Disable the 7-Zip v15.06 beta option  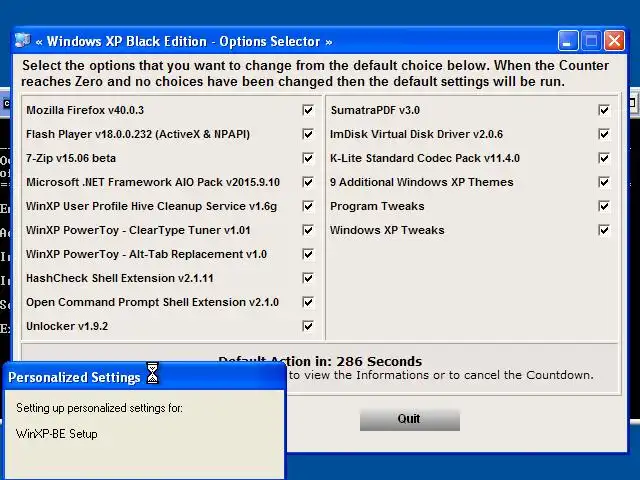[308, 158]
